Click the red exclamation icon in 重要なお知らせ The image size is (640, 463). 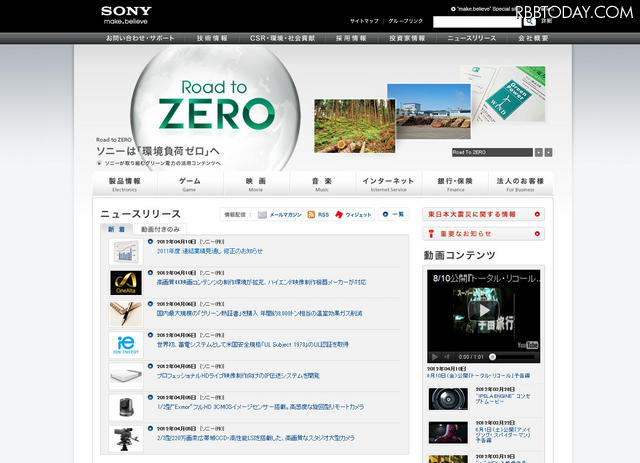431,234
